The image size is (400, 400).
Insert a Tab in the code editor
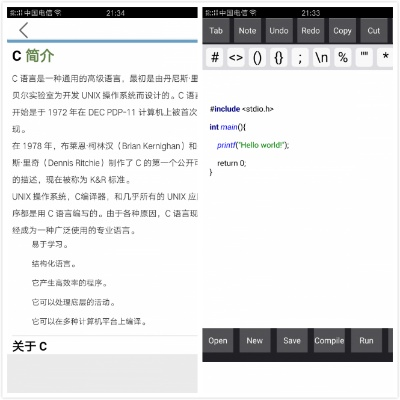(216, 31)
